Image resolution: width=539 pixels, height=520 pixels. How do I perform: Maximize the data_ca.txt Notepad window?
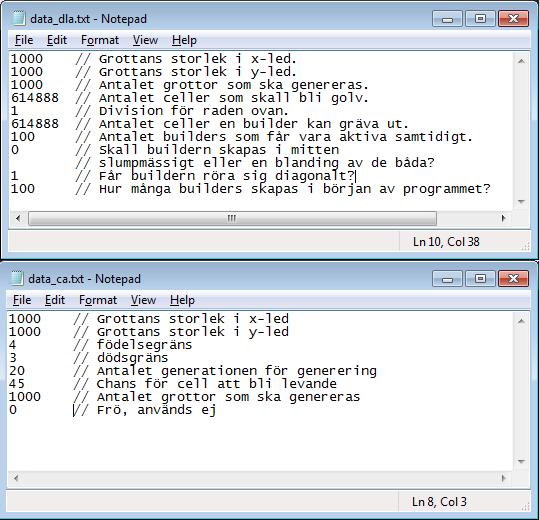480,279
